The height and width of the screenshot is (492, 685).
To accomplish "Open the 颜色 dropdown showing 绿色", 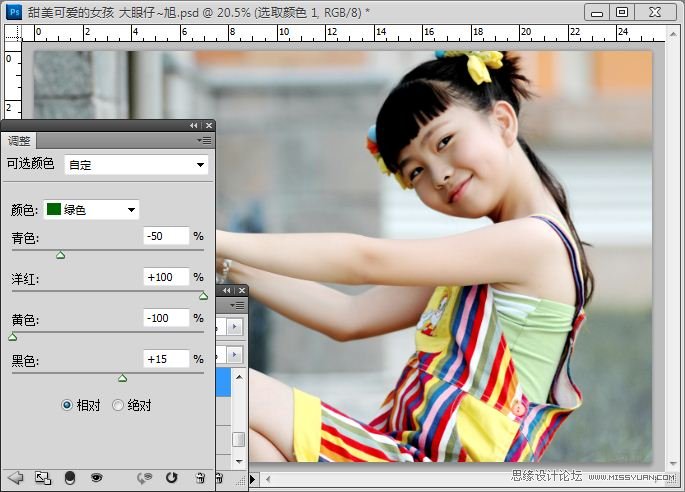I will 91,210.
